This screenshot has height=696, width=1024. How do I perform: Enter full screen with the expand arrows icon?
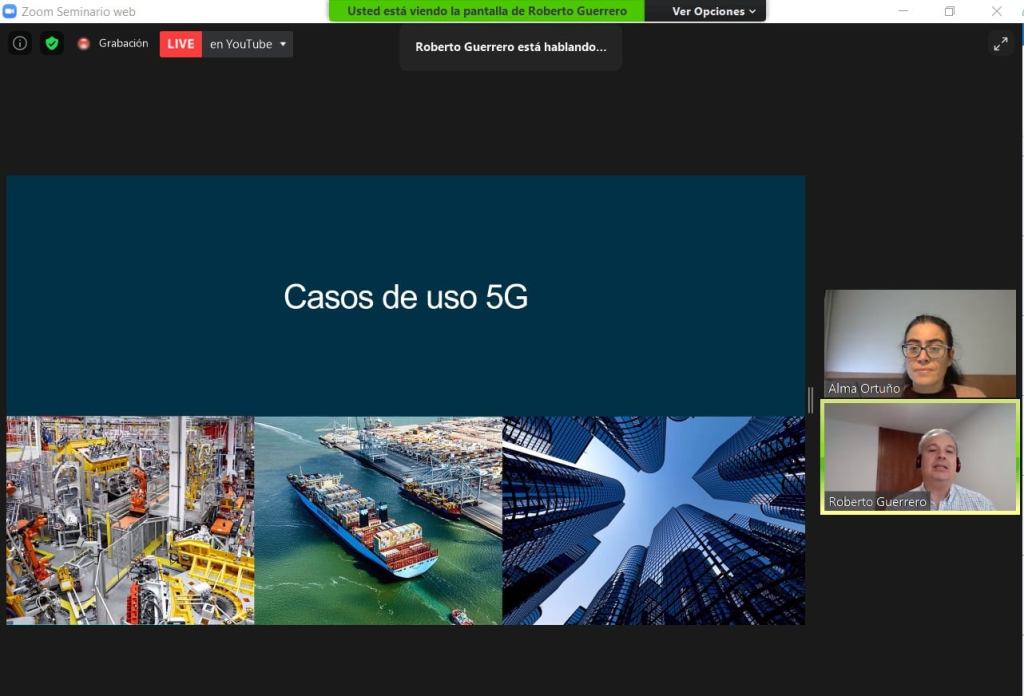click(x=1000, y=43)
